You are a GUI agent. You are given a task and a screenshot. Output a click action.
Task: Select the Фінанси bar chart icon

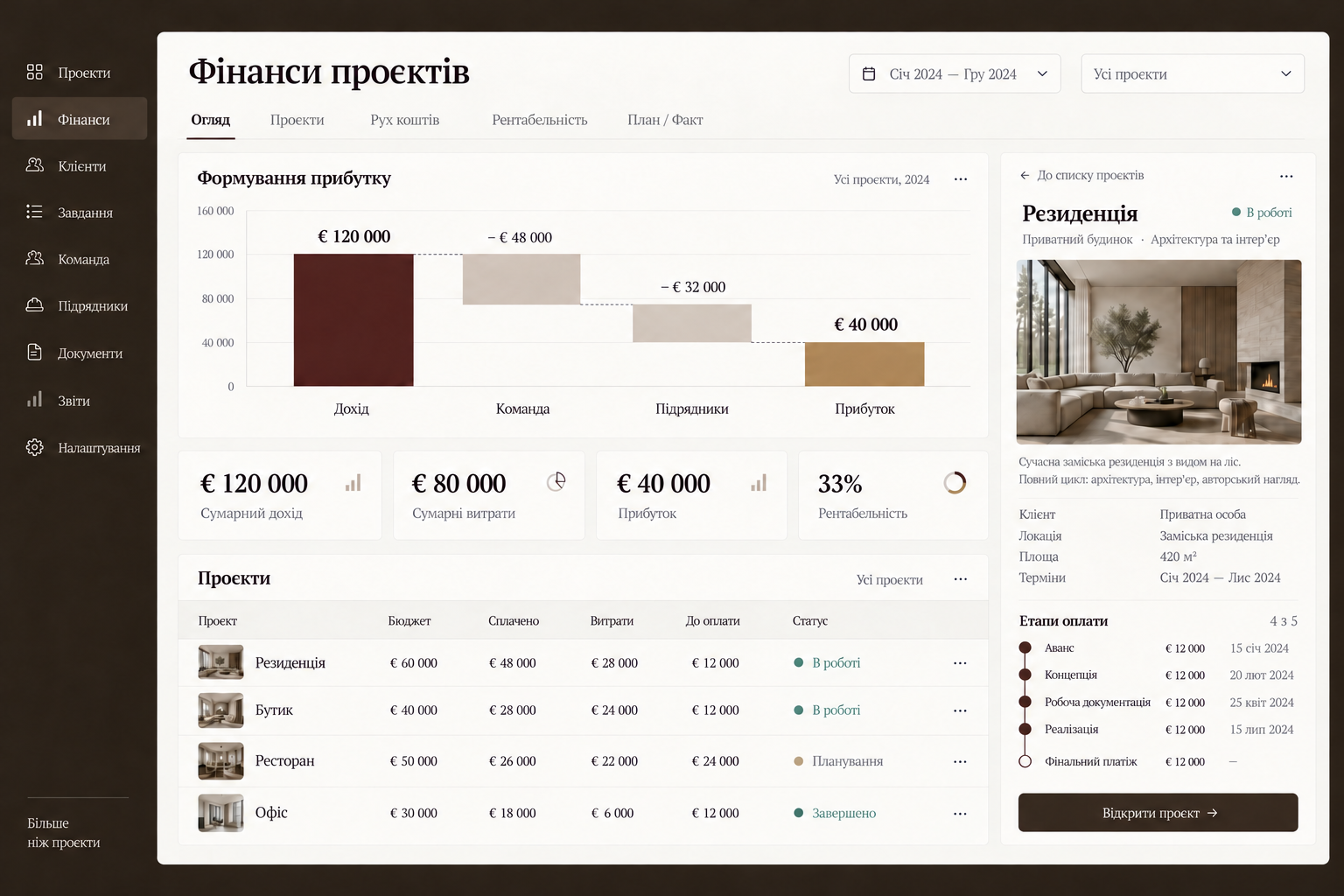click(35, 119)
